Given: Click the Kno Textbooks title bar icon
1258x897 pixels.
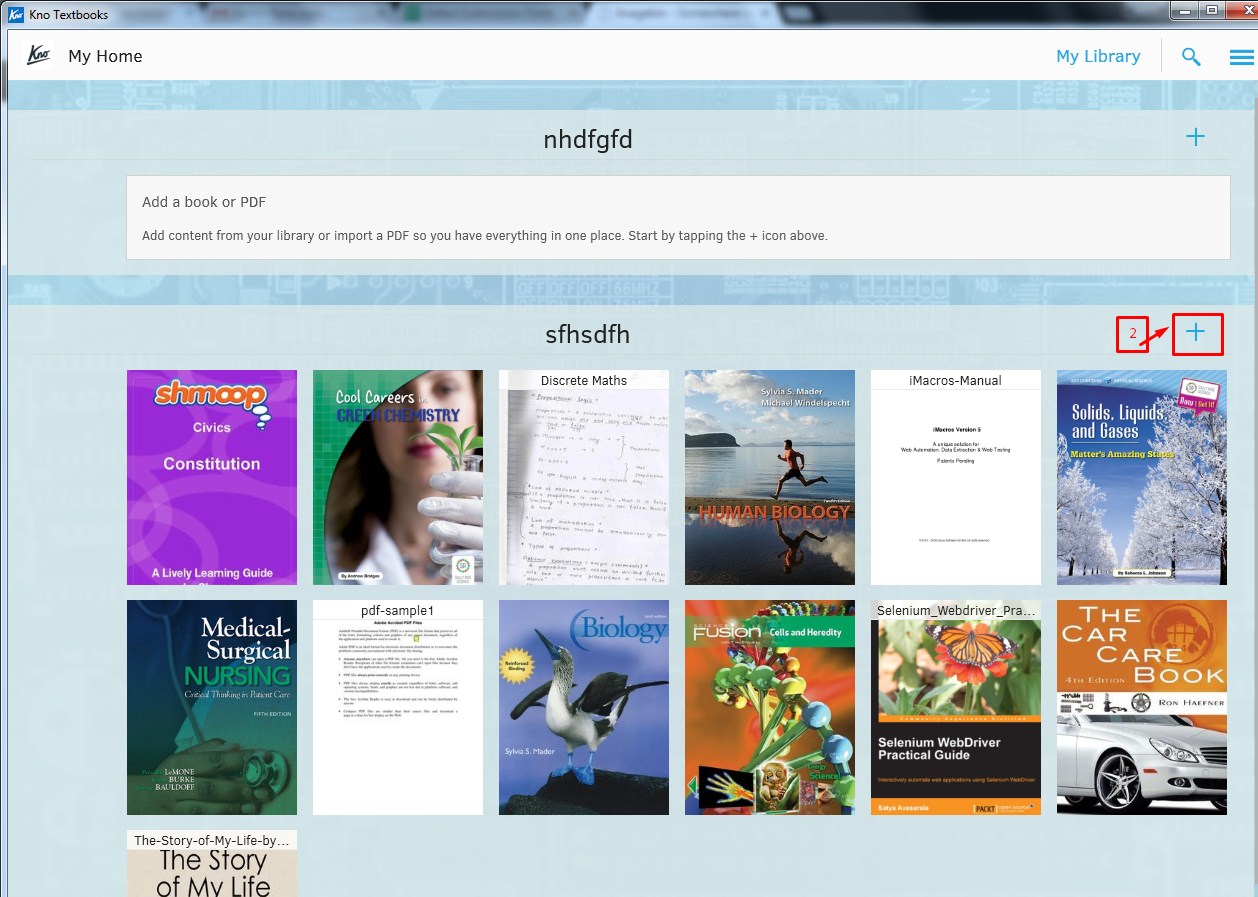Looking at the screenshot, I should point(15,14).
